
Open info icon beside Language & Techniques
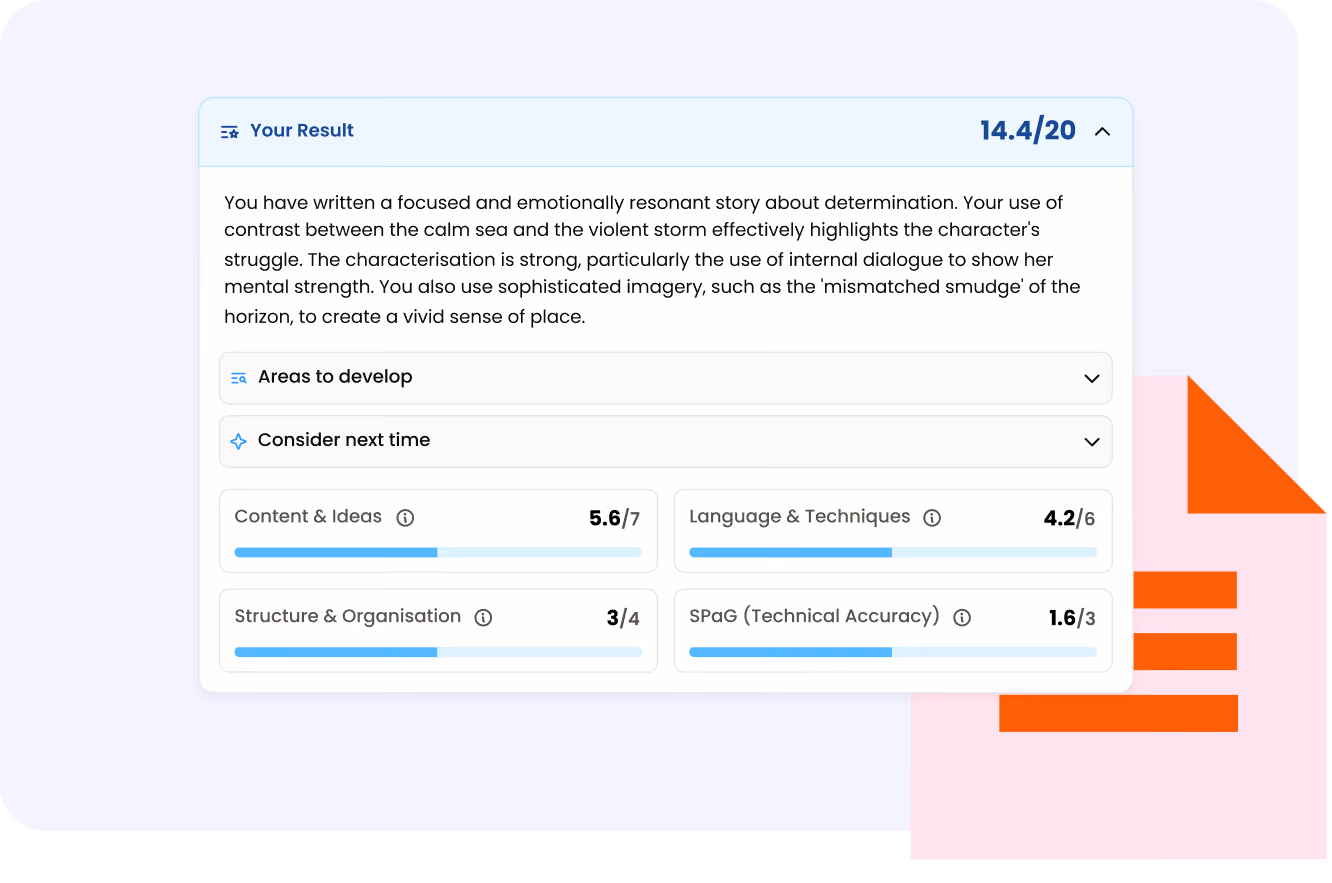coord(932,518)
